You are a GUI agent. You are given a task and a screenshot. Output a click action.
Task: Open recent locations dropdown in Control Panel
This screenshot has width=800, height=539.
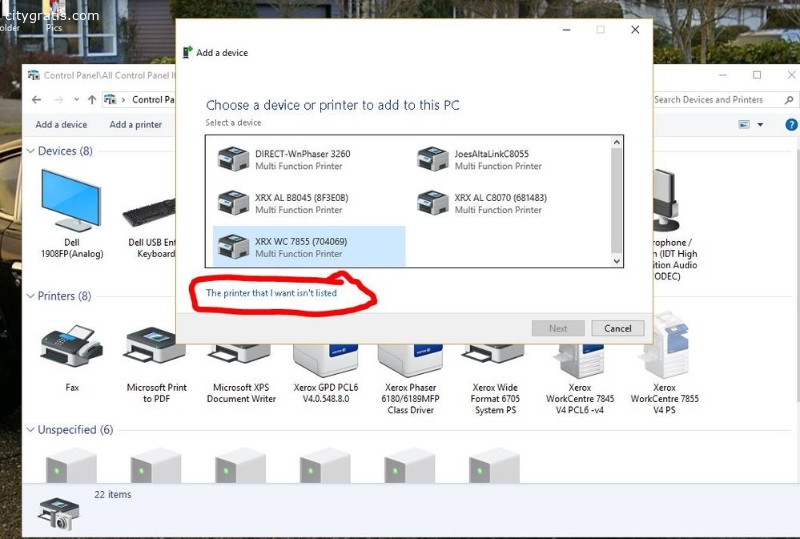[x=77, y=100]
